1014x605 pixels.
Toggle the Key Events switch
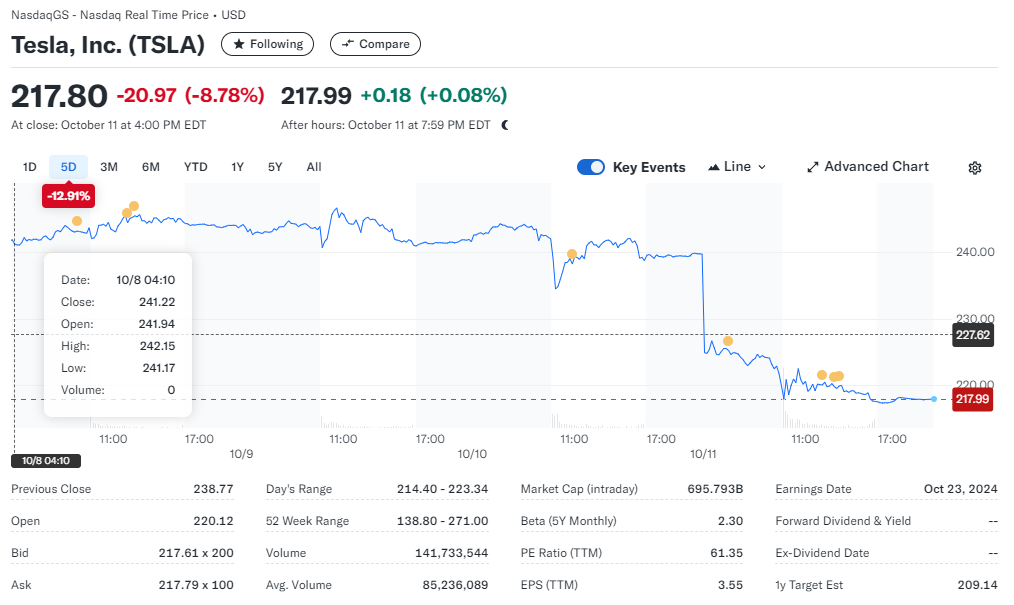click(x=590, y=167)
